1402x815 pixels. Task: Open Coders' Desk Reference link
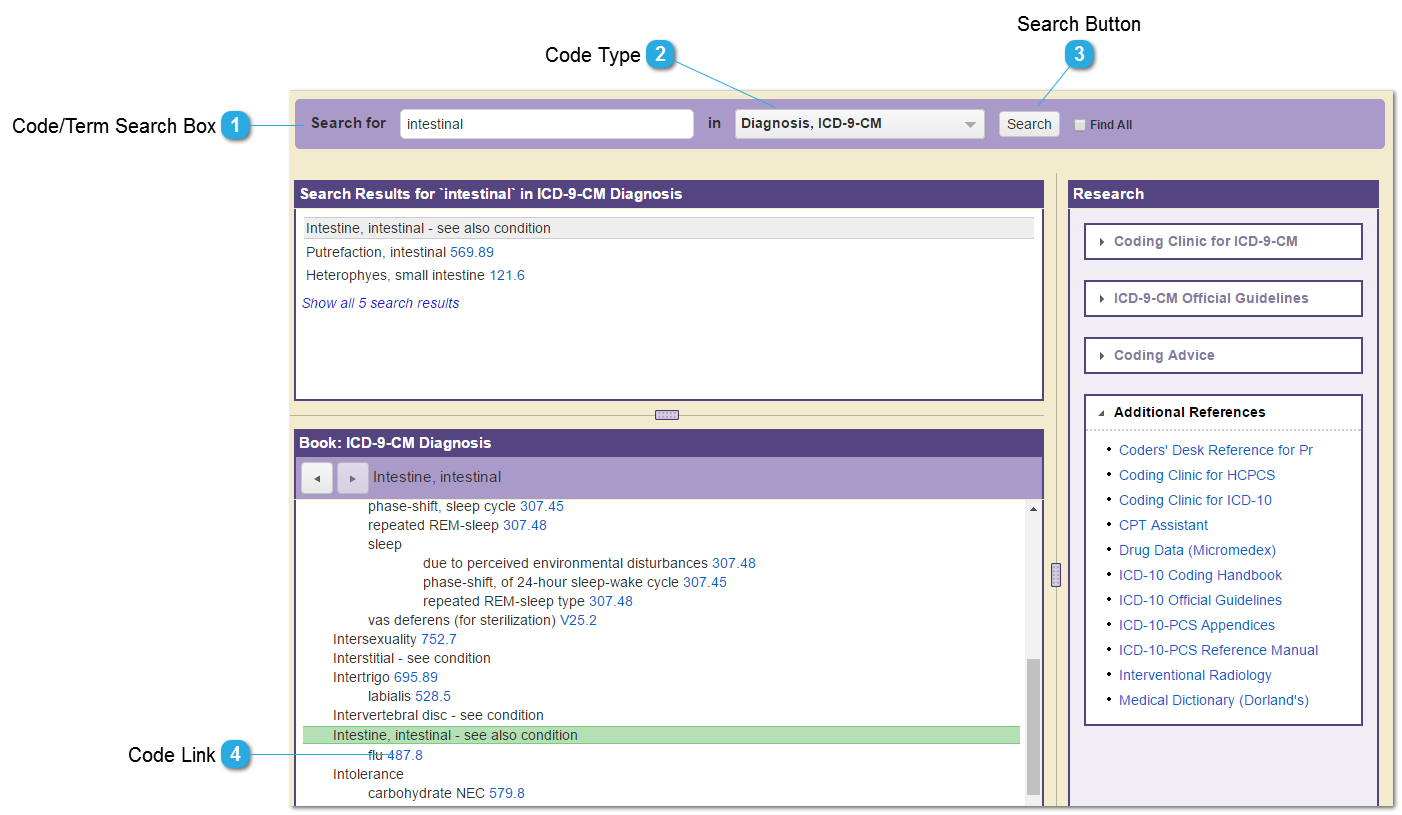click(x=1216, y=450)
